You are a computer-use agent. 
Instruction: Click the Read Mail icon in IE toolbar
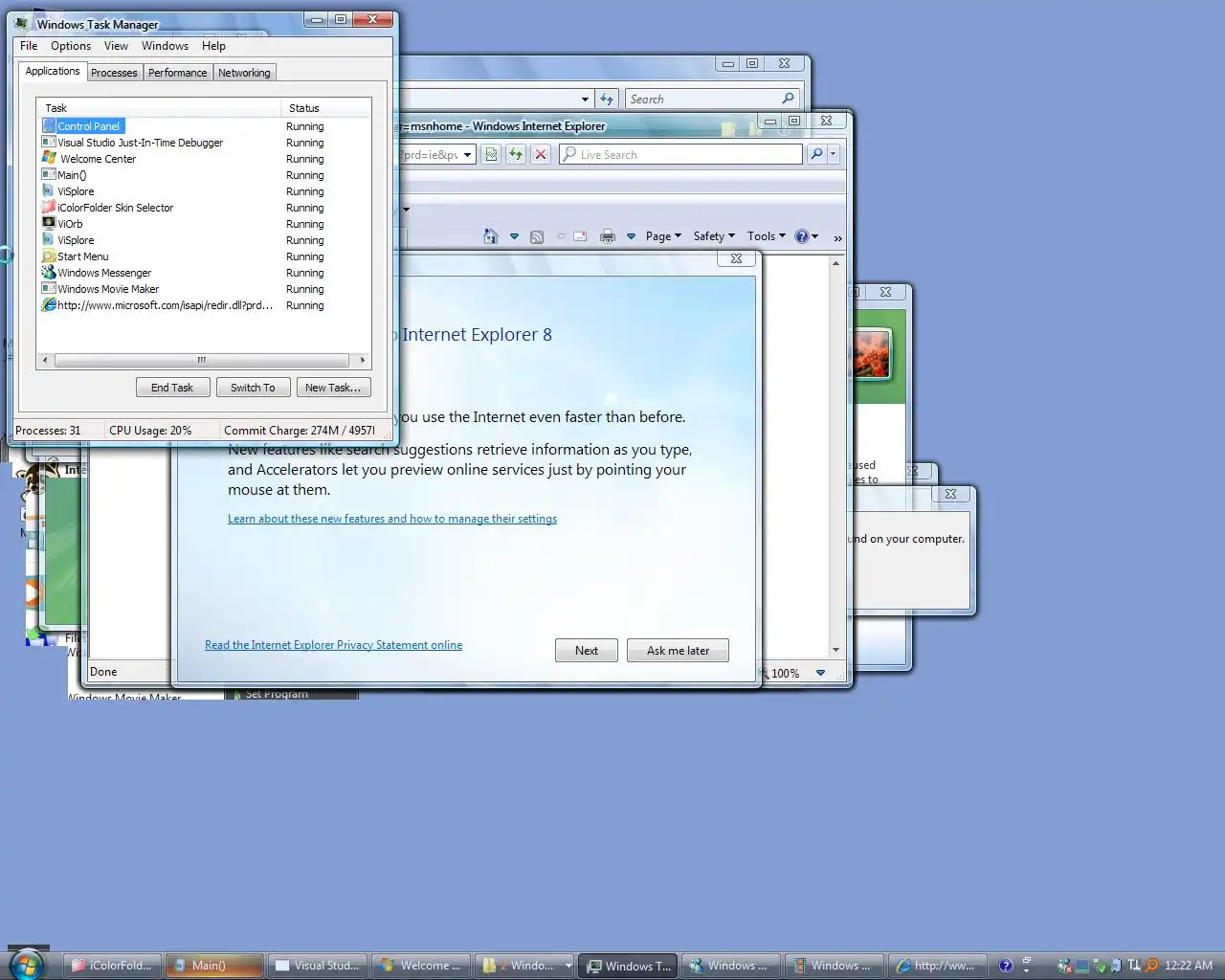click(x=580, y=236)
